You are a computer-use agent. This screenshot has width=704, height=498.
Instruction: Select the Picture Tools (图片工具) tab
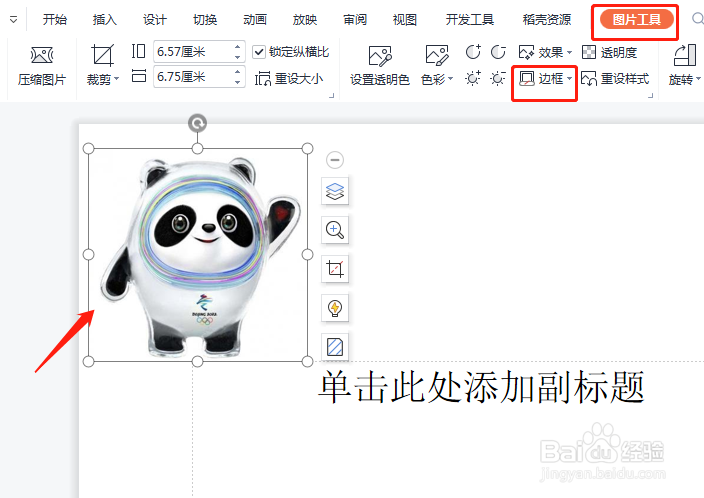click(x=637, y=19)
